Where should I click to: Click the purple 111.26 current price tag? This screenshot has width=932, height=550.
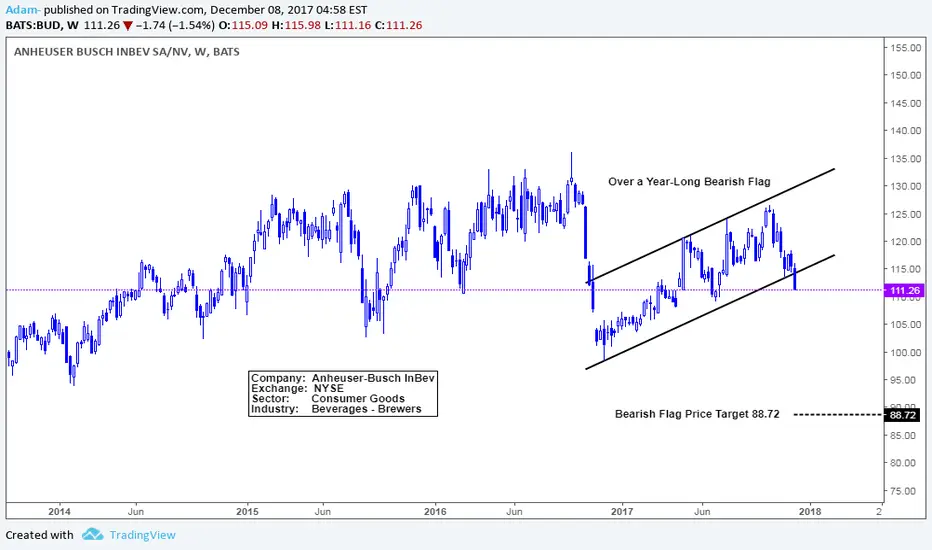click(904, 290)
